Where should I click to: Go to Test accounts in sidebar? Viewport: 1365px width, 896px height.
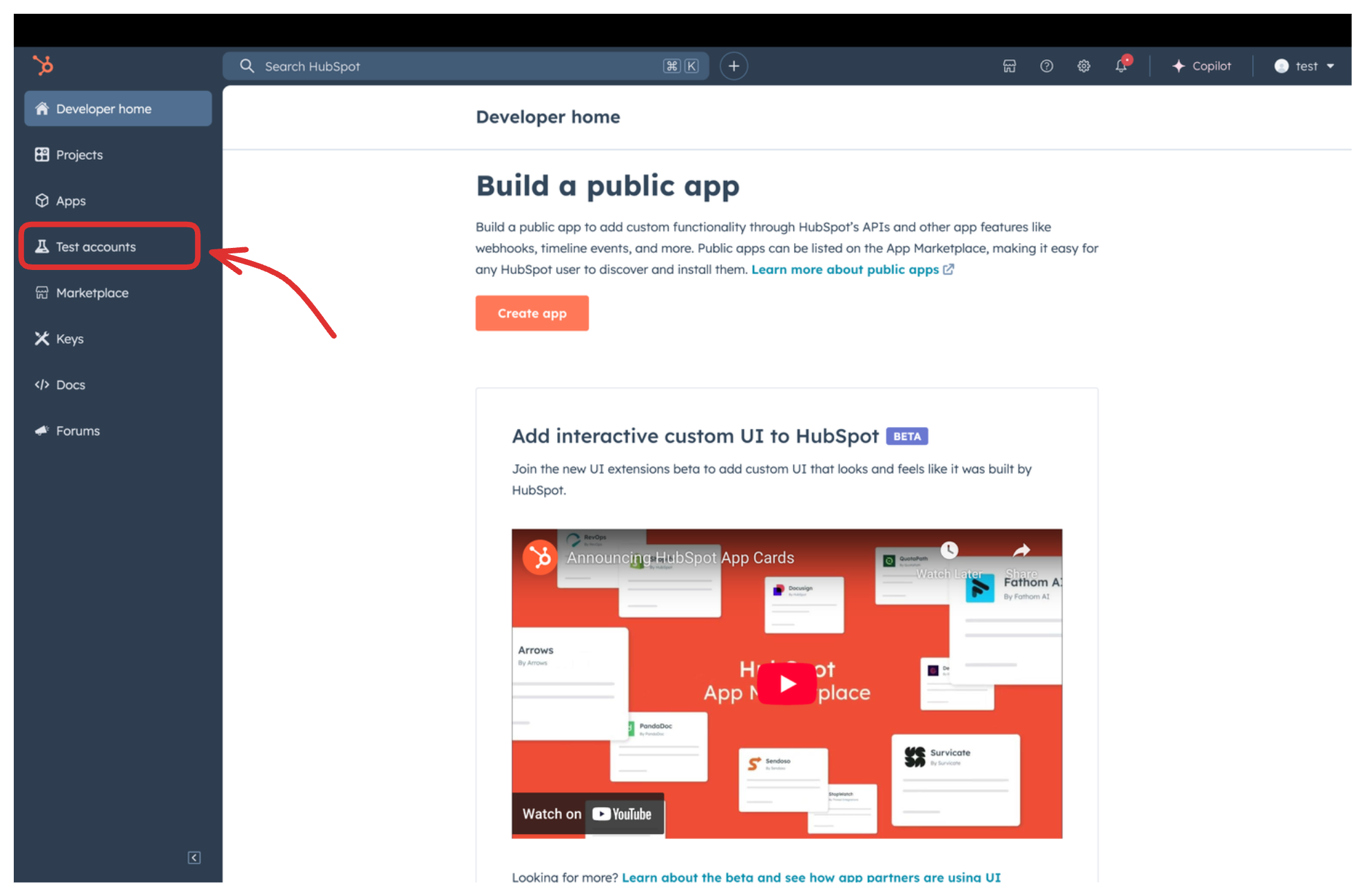(x=96, y=247)
